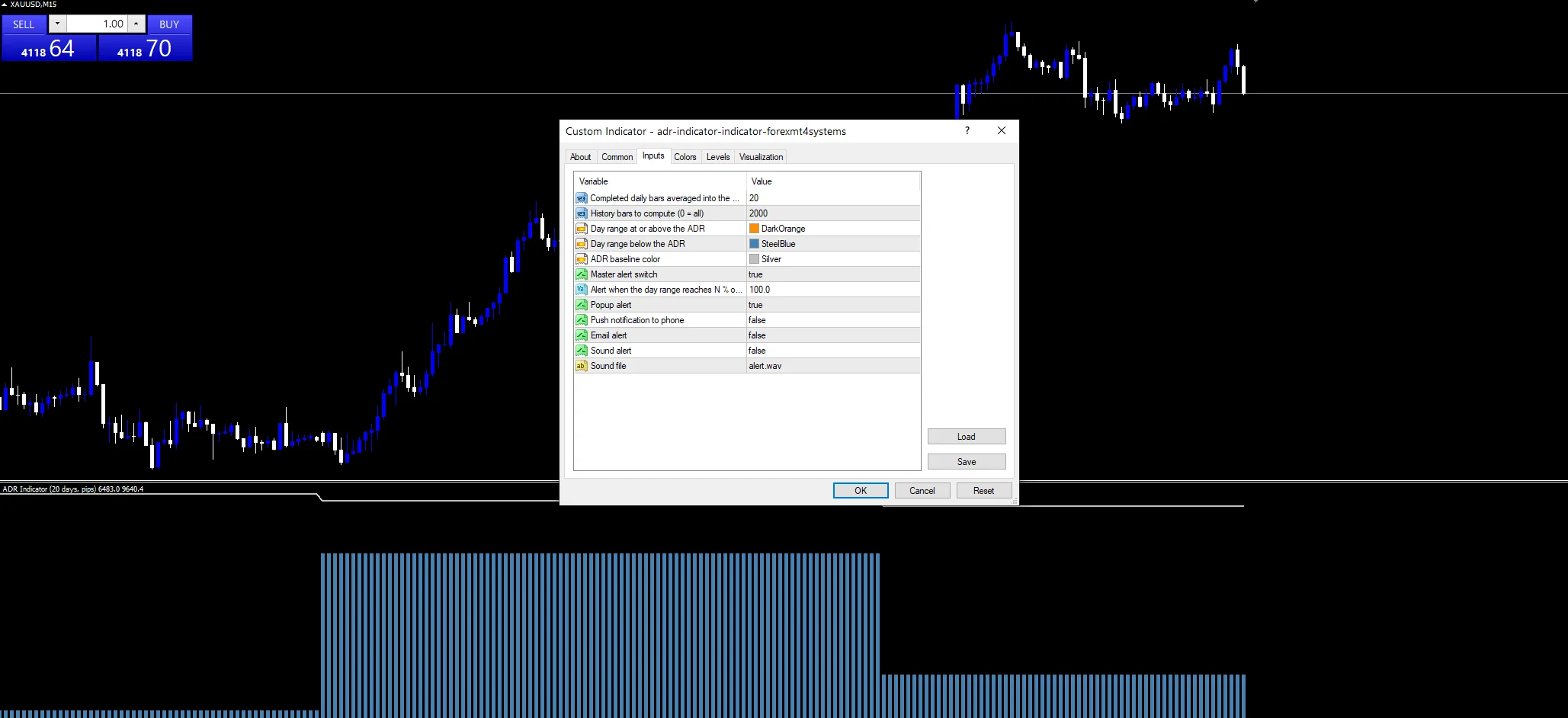Viewport: 1568px width, 718px height.
Task: Click the SELL button in the trade panel
Action: [x=24, y=24]
